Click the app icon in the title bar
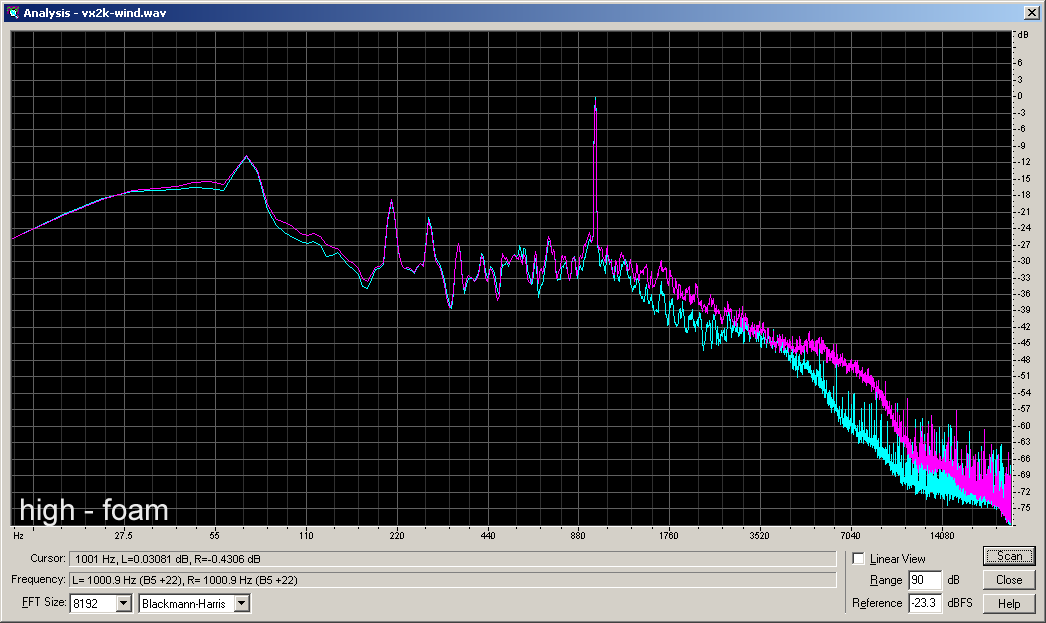This screenshot has width=1046, height=623. point(13,12)
